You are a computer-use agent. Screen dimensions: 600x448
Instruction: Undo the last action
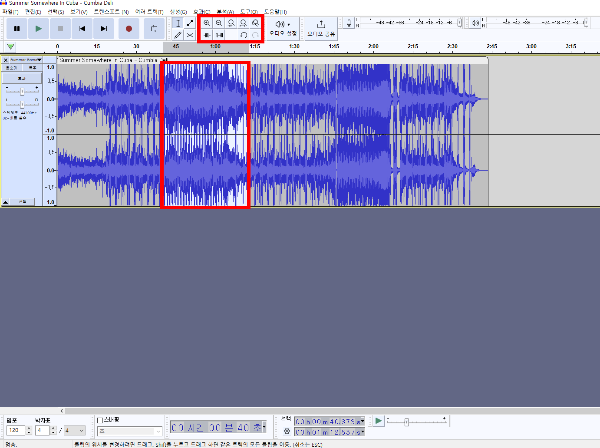243,35
